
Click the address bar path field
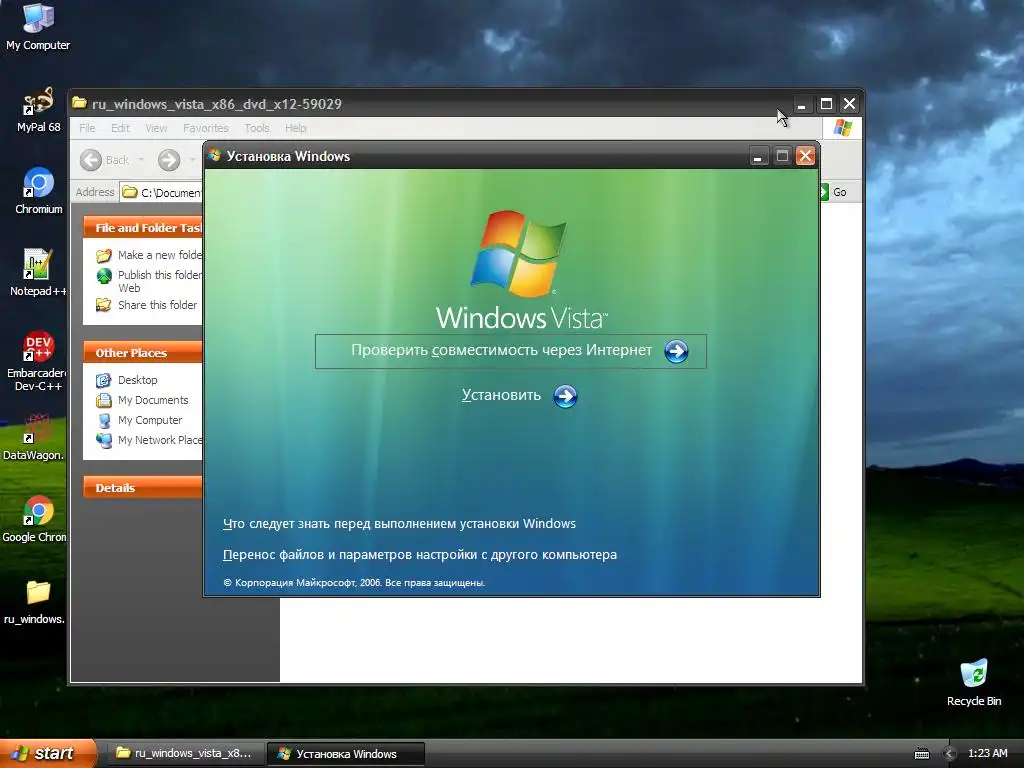162,192
